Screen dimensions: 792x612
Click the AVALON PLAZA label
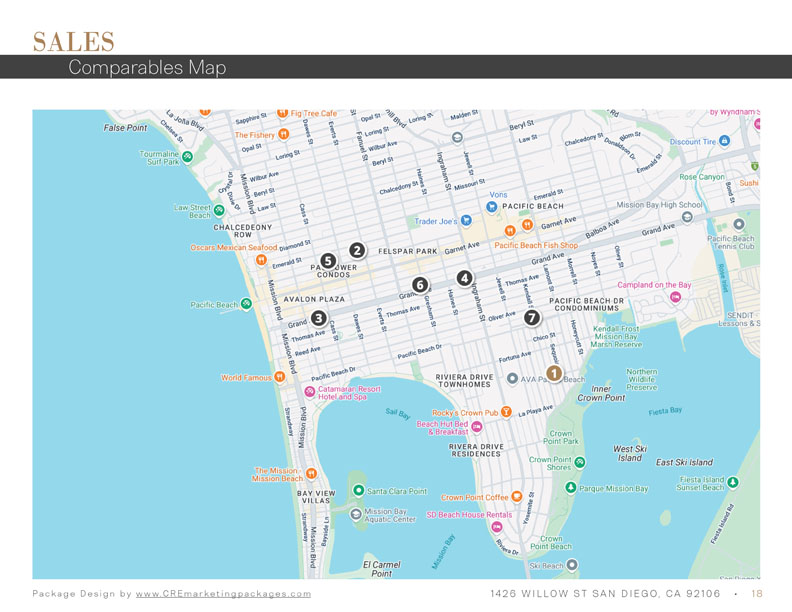[314, 299]
